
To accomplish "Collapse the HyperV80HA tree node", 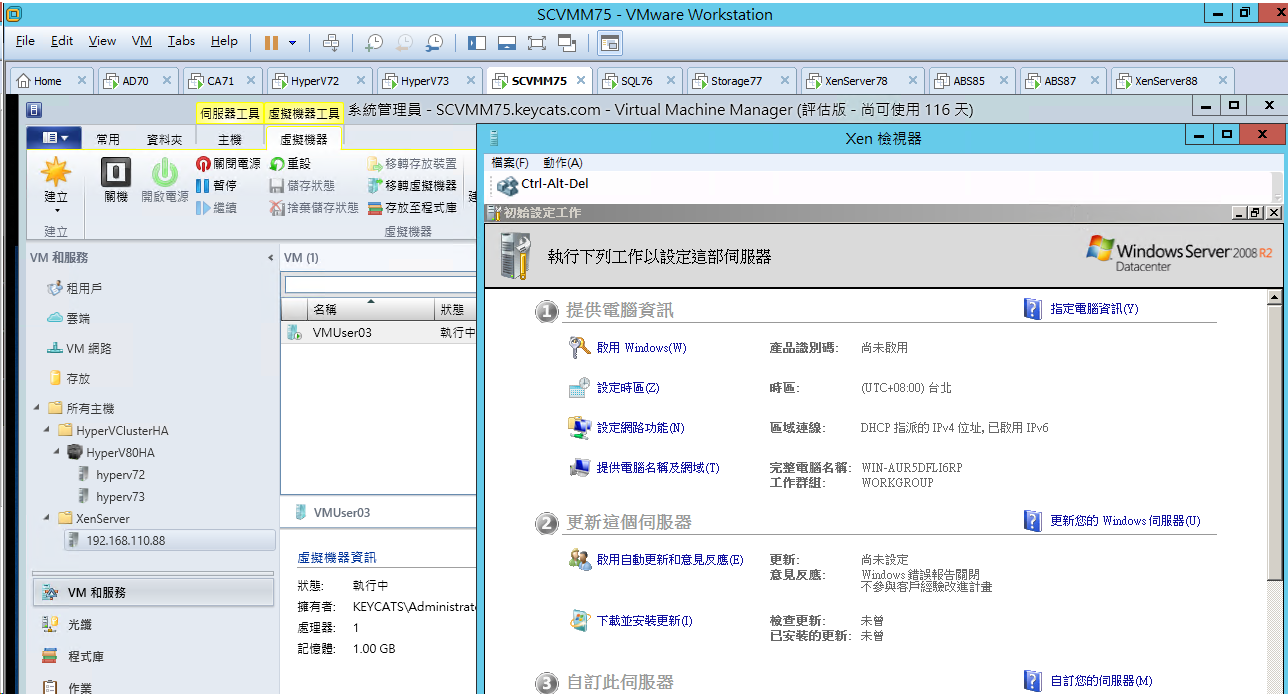I will click(x=59, y=452).
